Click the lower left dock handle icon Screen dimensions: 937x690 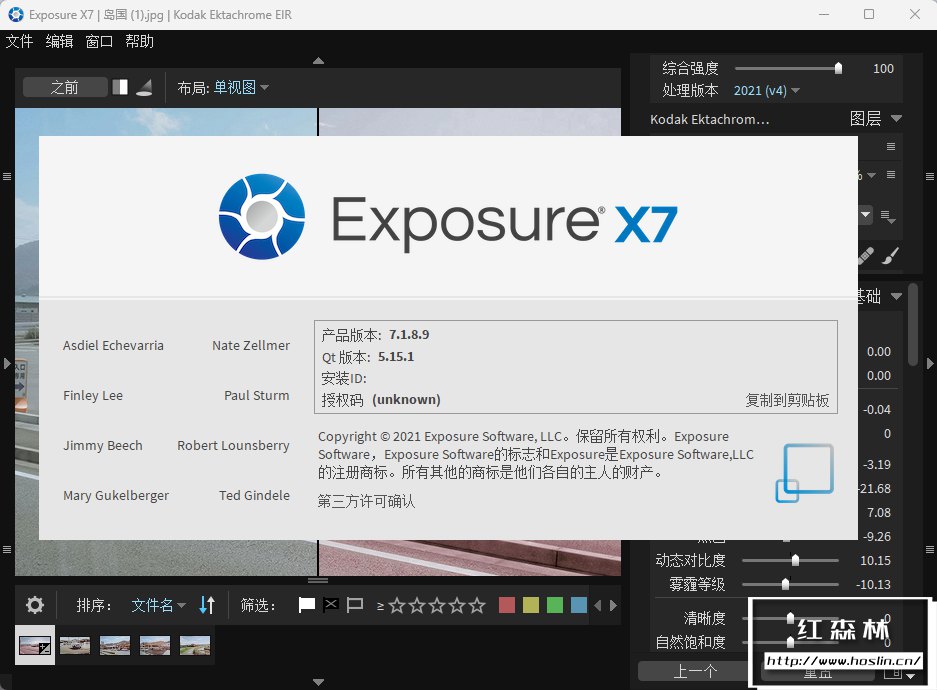click(x=7, y=549)
